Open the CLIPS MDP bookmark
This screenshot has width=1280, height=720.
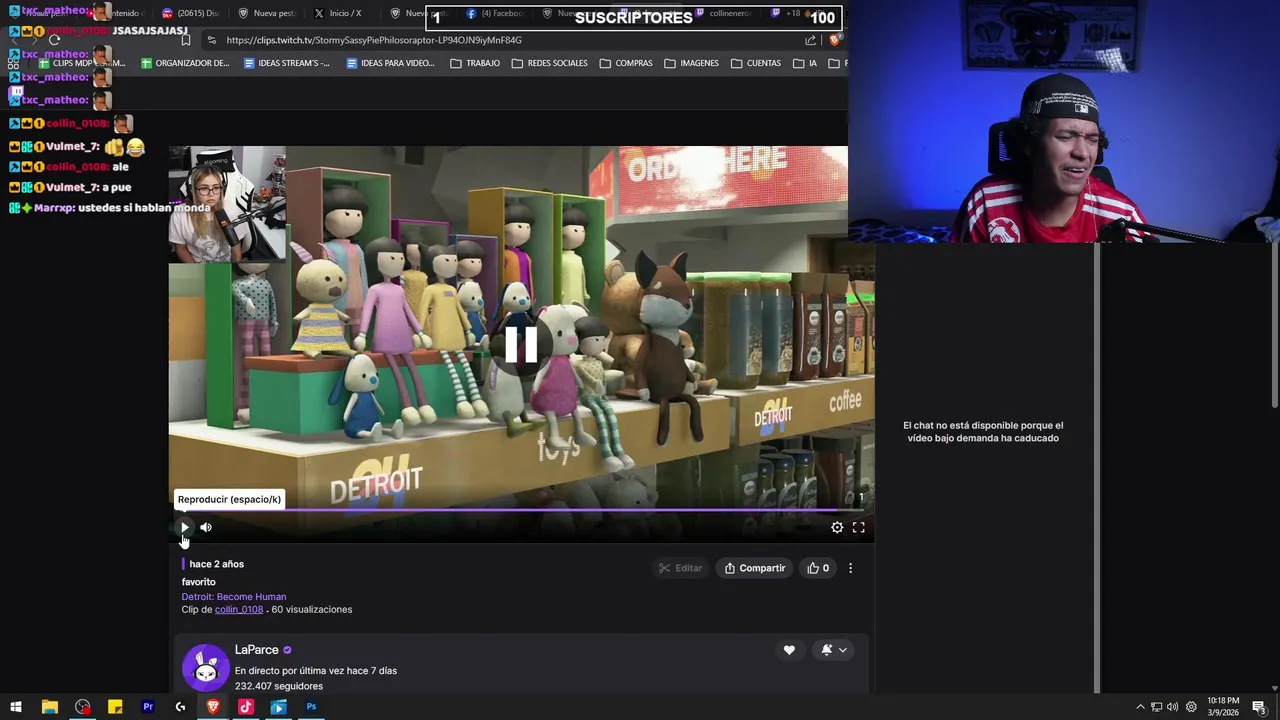(81, 63)
